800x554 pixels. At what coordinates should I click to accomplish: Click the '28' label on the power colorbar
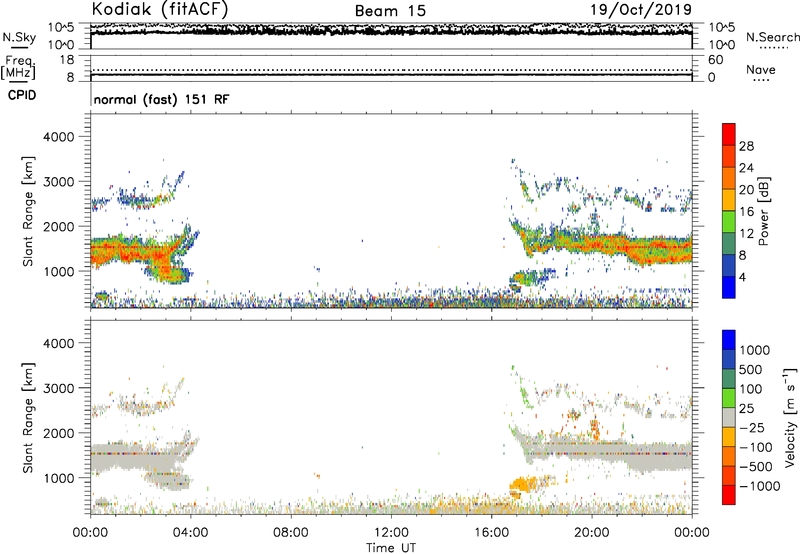click(746, 146)
